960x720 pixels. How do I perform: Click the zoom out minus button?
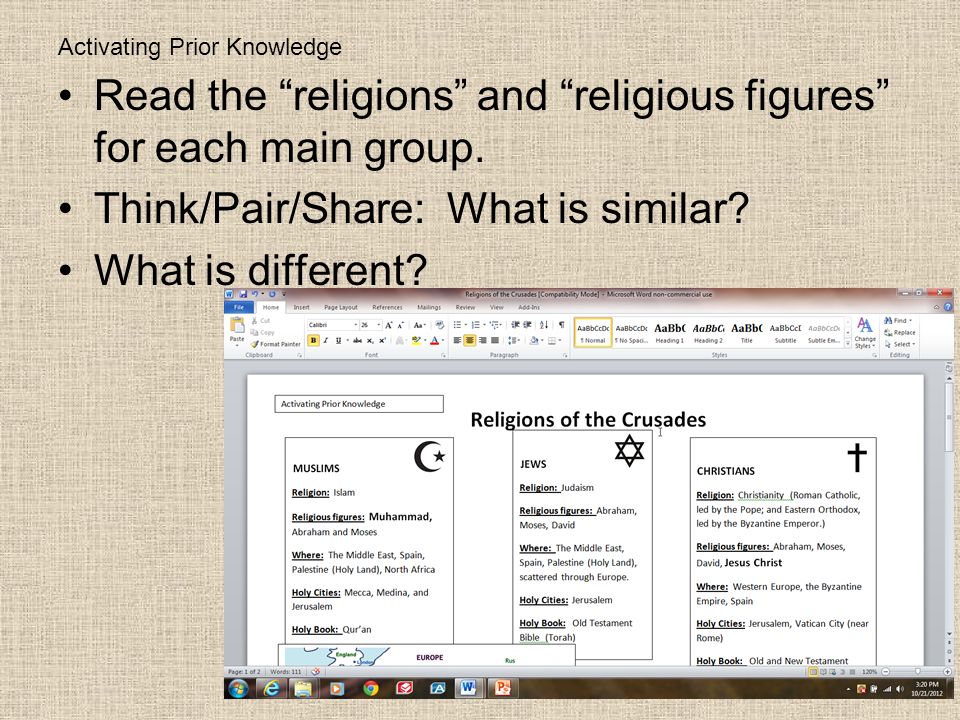click(885, 672)
